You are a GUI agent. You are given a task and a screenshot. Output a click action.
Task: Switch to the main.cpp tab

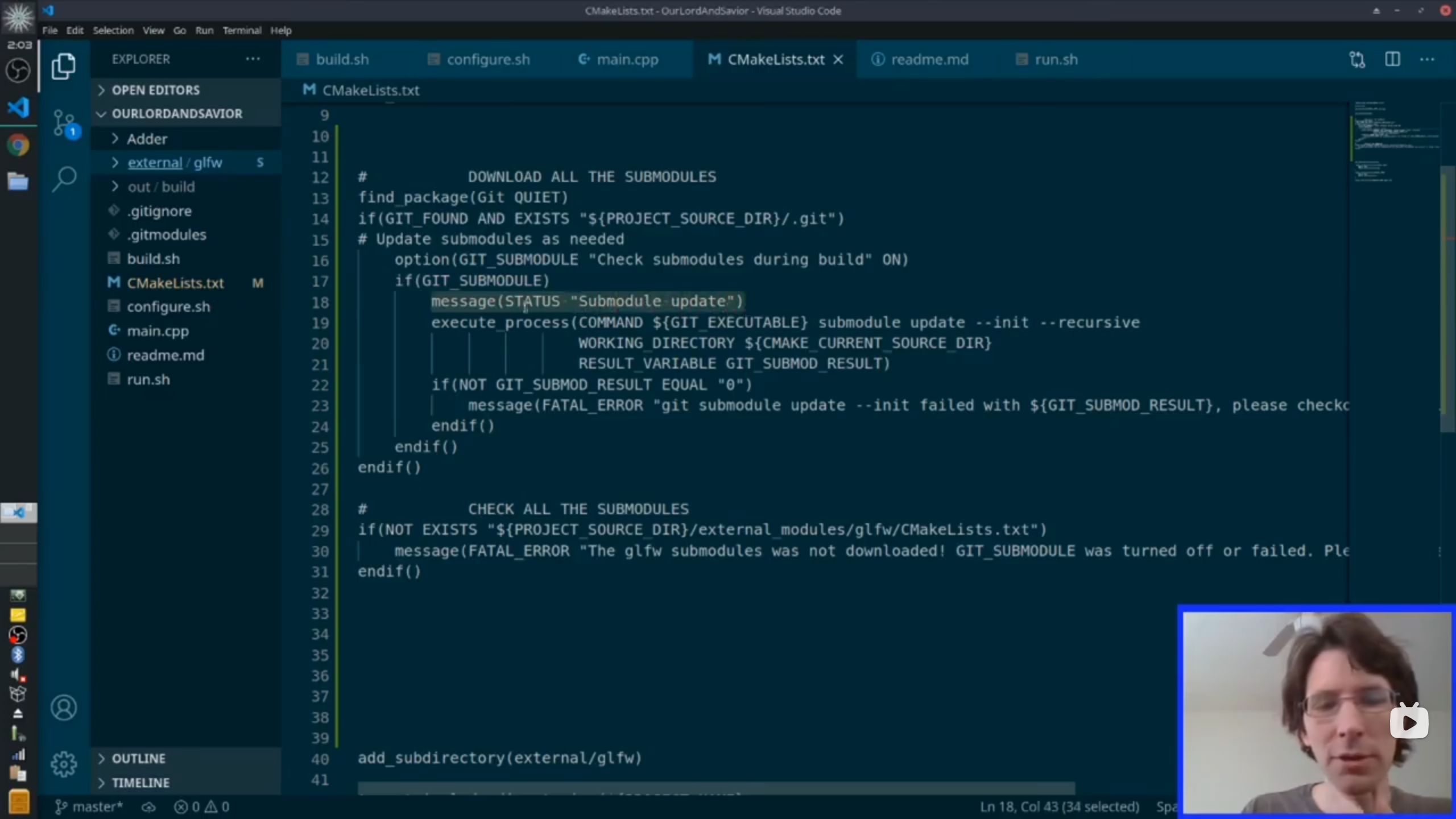coord(627,59)
